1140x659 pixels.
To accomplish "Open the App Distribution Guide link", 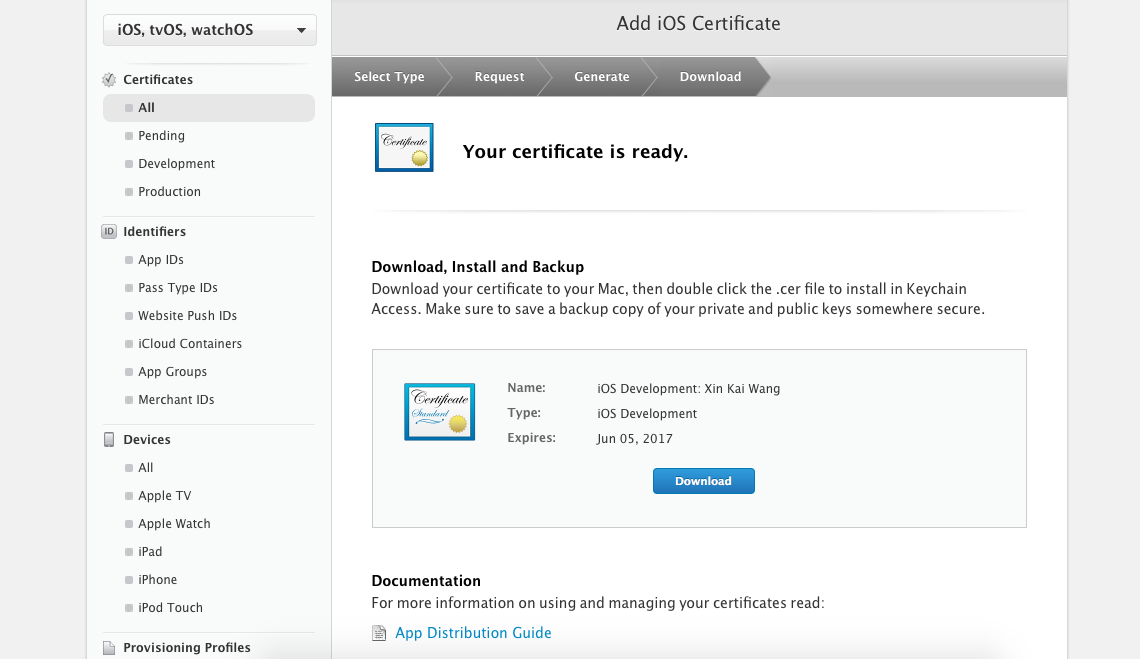I will coord(473,633).
